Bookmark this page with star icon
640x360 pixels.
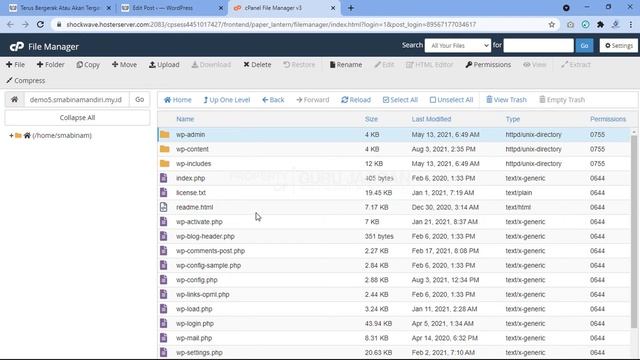(551, 24)
